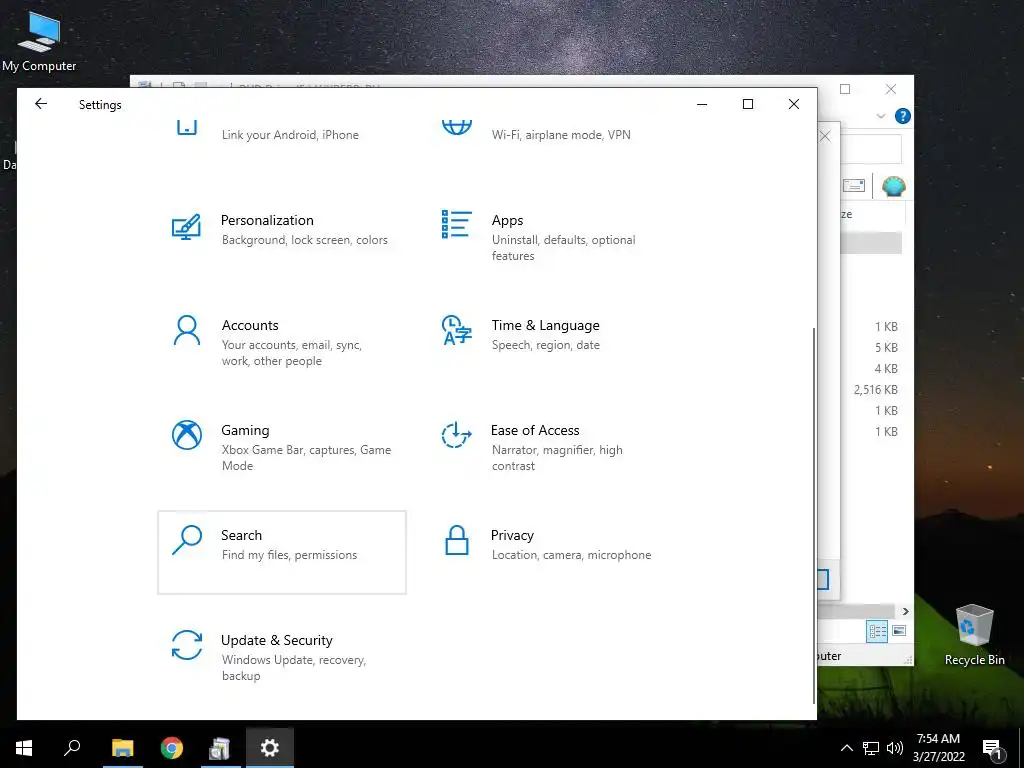Click the Apps list icon
Viewport: 1024px width, 768px height.
[456, 224]
